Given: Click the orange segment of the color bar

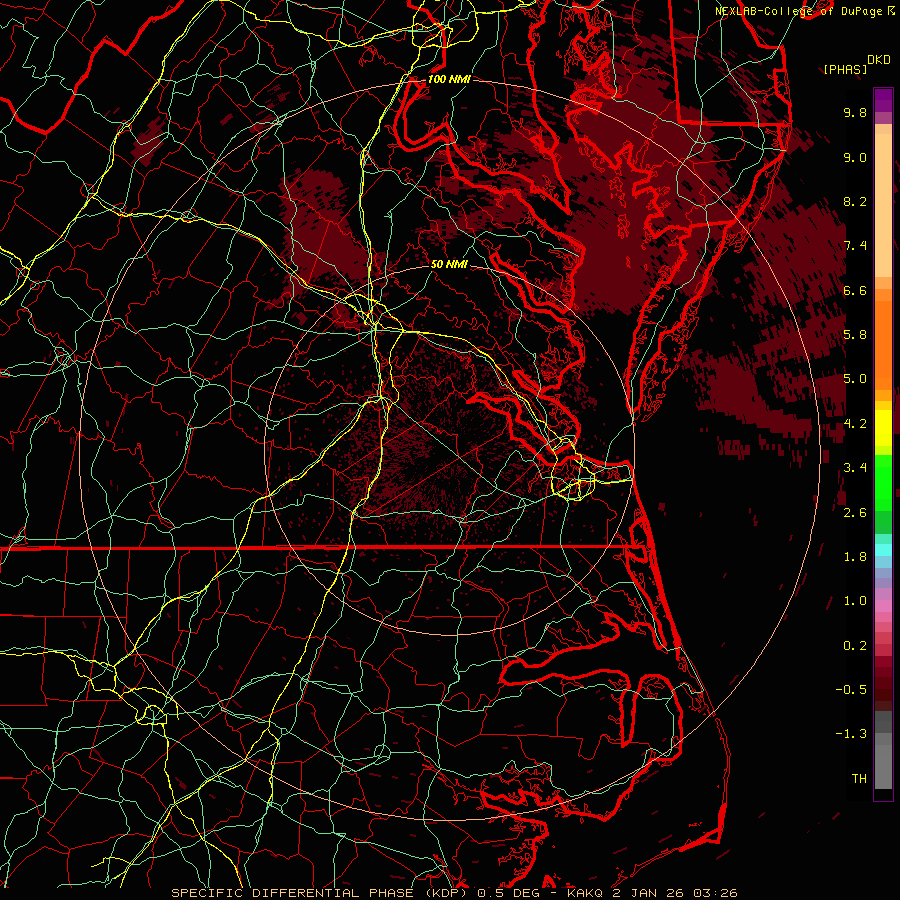Looking at the screenshot, I should (x=883, y=345).
